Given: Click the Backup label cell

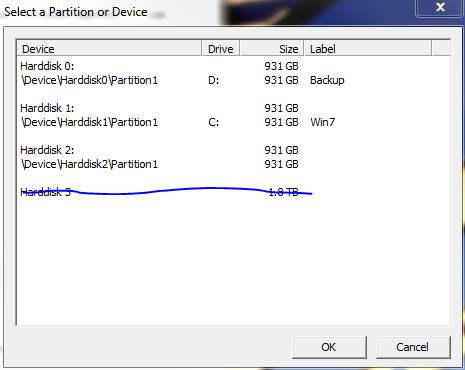Looking at the screenshot, I should (327, 80).
